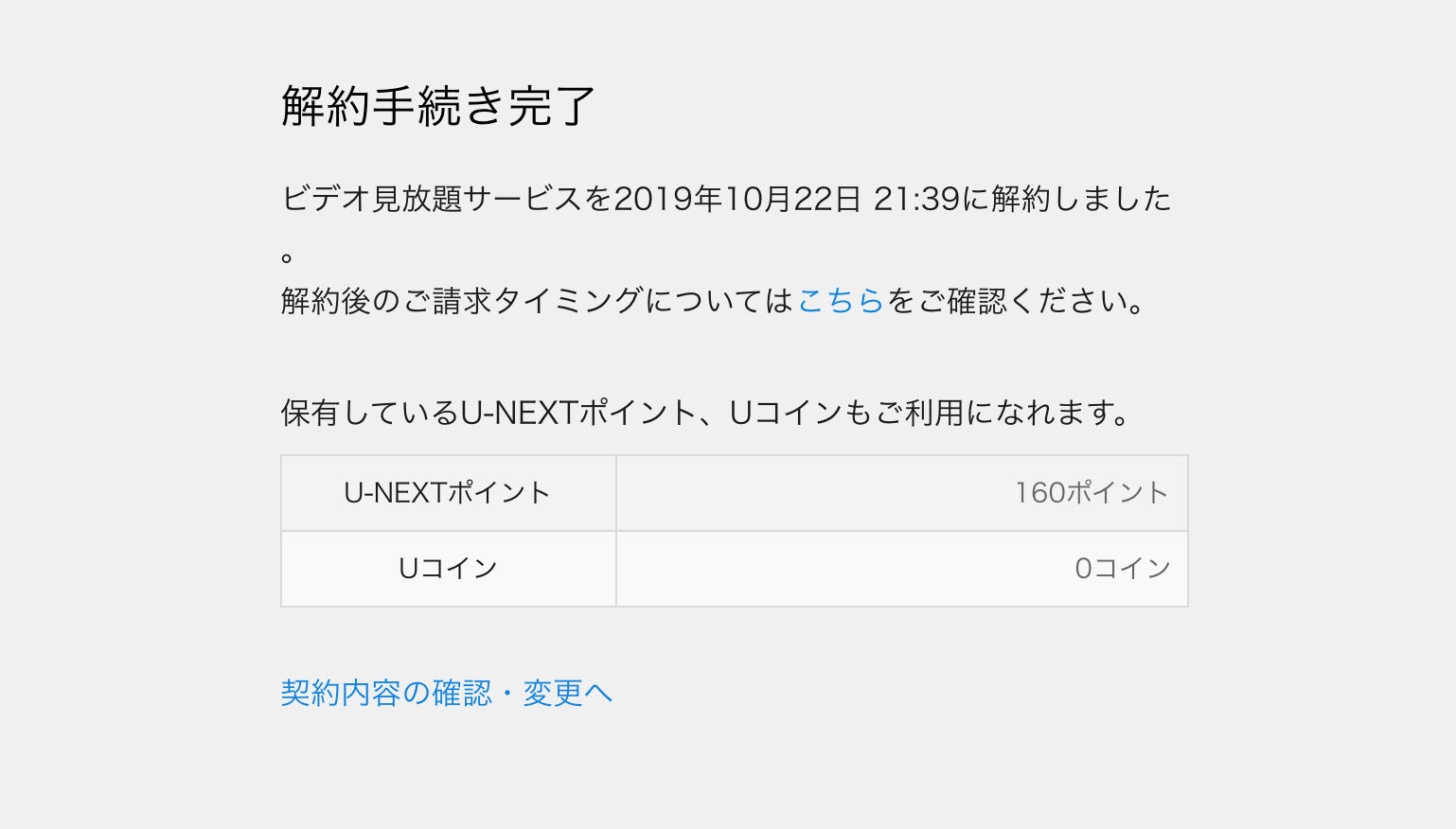Screen dimensions: 1456x829
Task: Select the U-NEXTポイント label cell in table
Action: [449, 493]
